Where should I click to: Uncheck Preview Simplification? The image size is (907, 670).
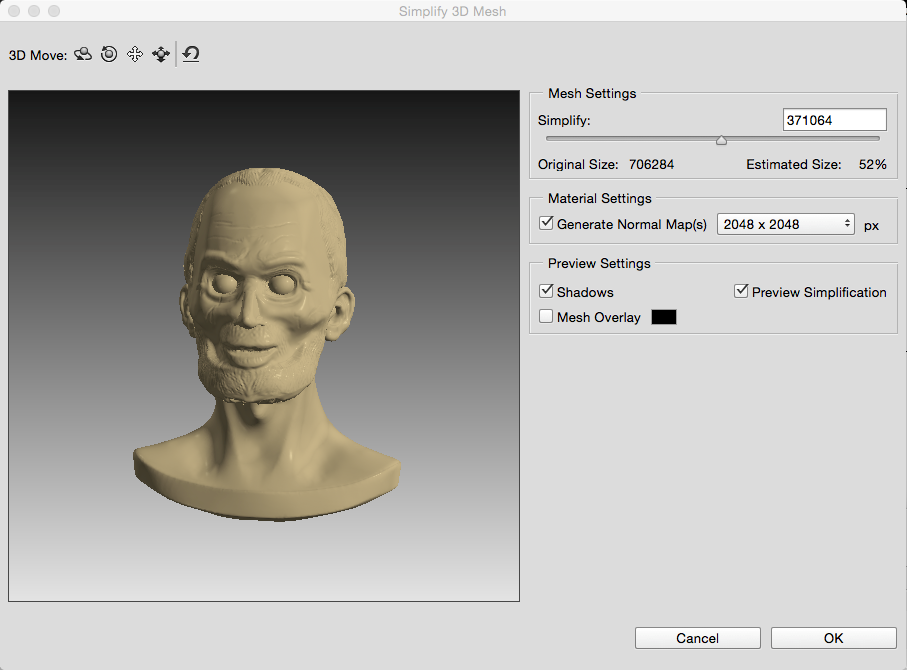[x=741, y=291]
